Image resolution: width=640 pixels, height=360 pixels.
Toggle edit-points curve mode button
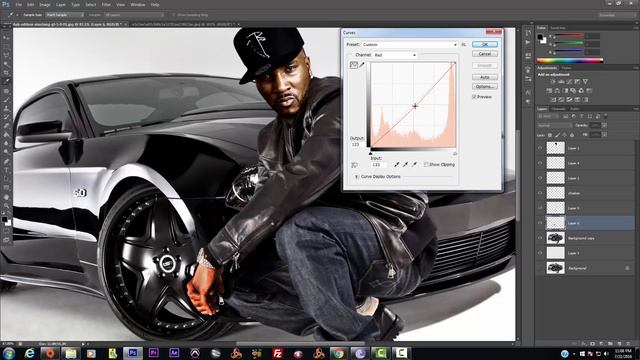coord(353,65)
